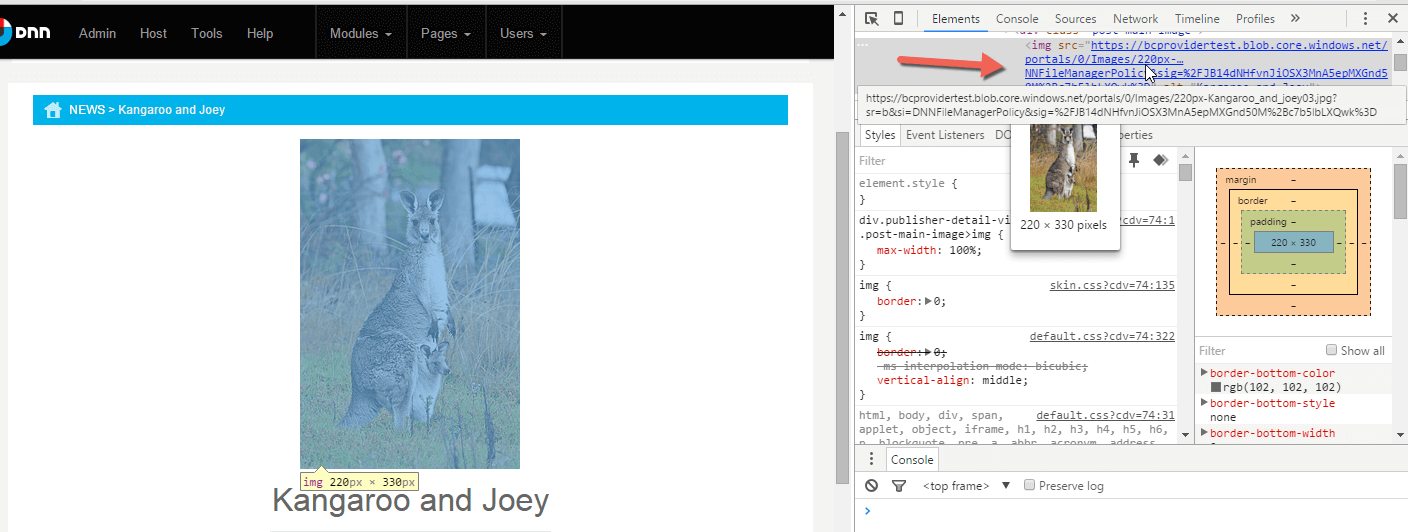Image resolution: width=1408 pixels, height=532 pixels.
Task: Show more DevTools tabs chevron
Action: pos(1295,19)
